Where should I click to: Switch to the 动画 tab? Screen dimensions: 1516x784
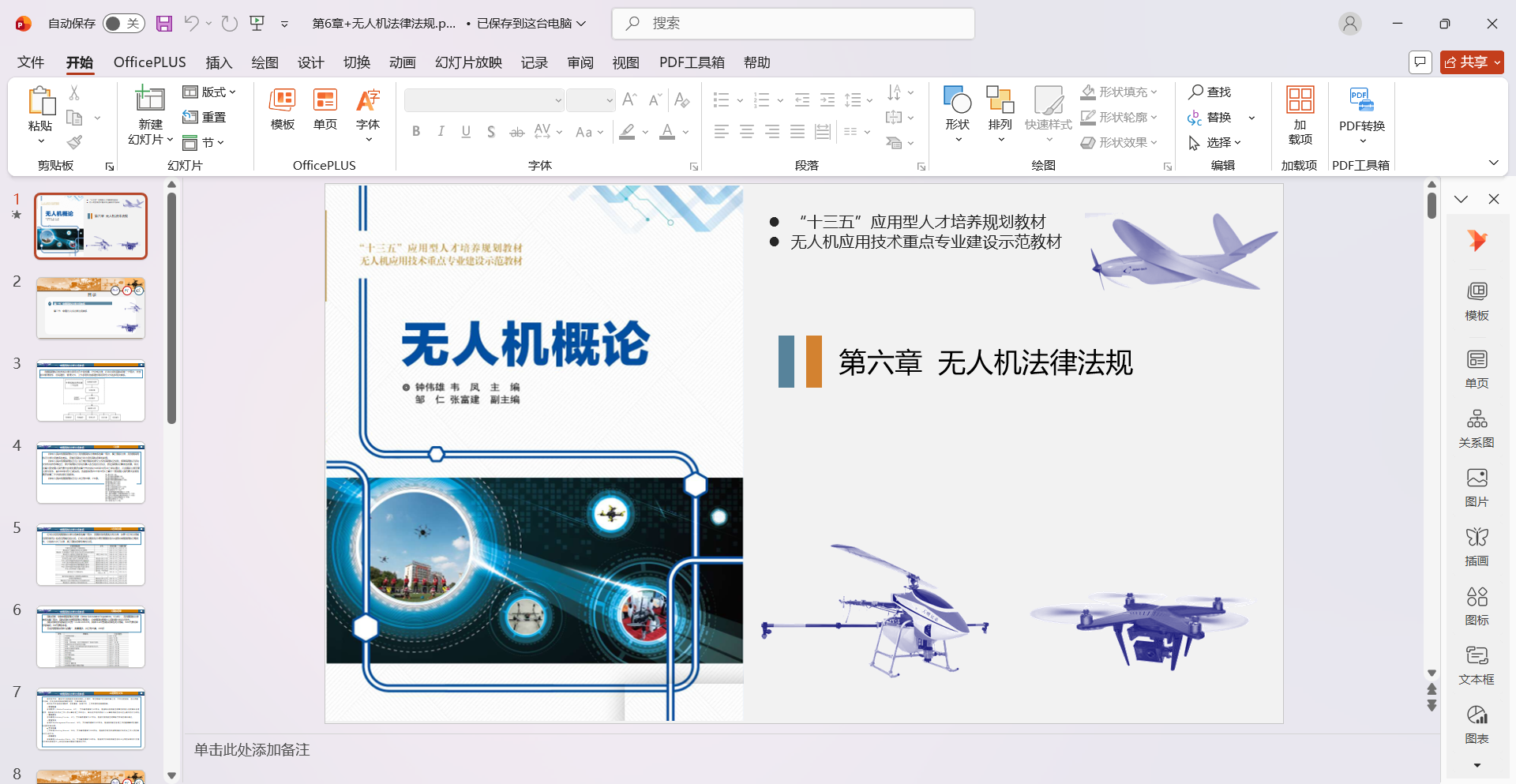coord(402,62)
